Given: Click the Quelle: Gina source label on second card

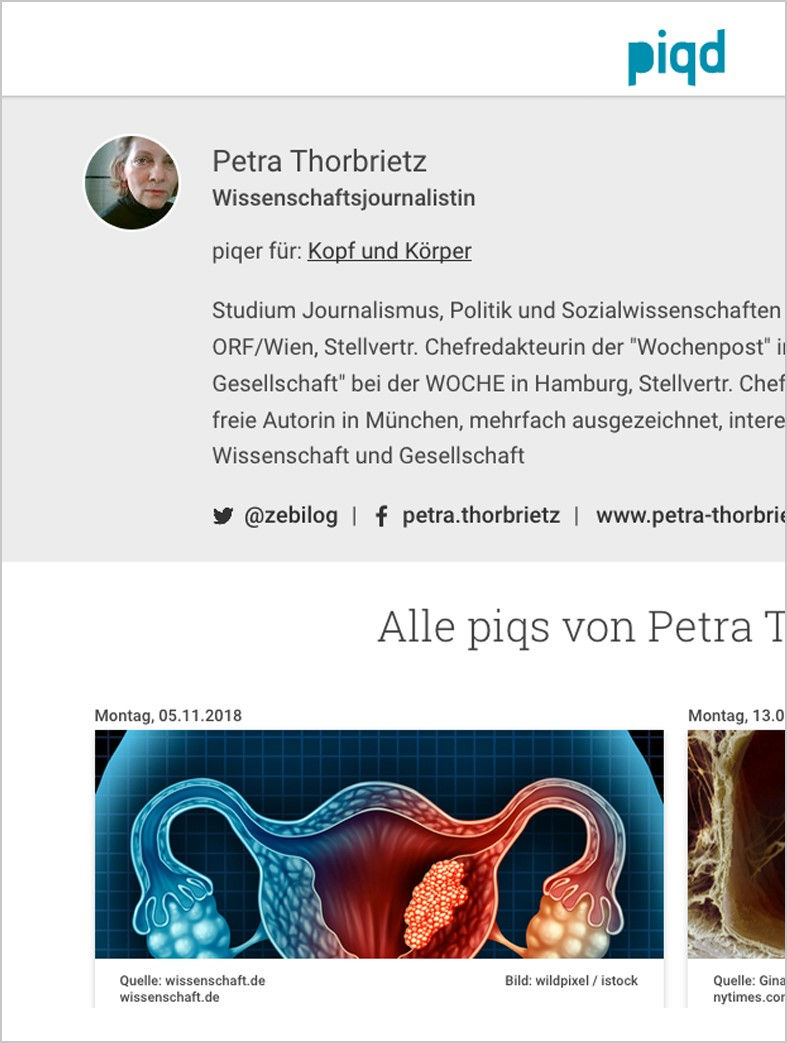Looking at the screenshot, I should click(749, 980).
